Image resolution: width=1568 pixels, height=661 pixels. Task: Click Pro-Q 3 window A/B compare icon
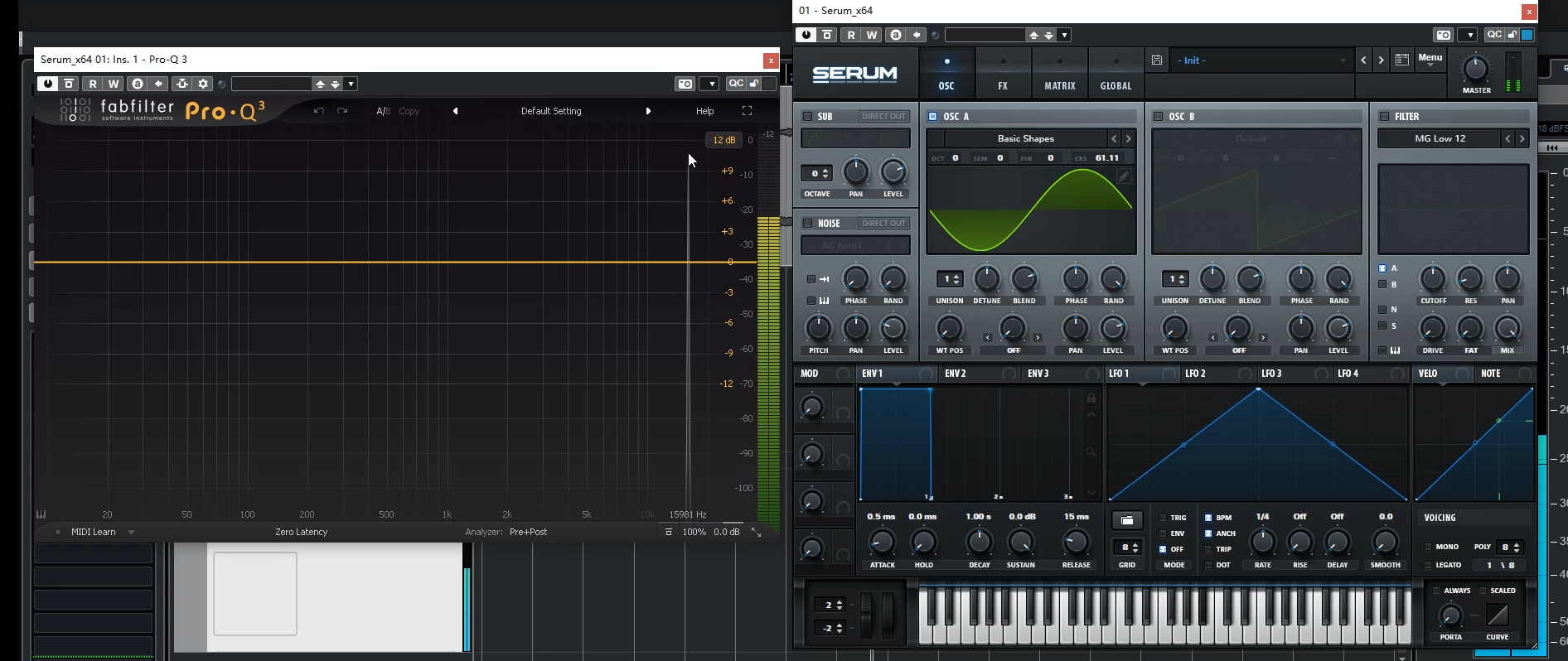click(x=138, y=84)
